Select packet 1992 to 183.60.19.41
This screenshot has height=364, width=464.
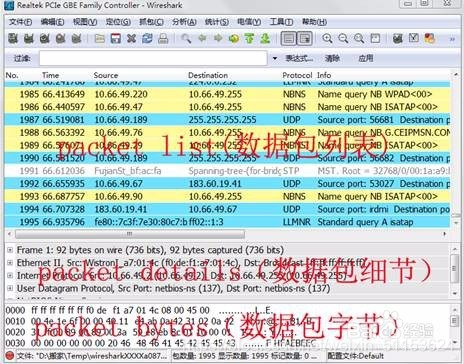227,184
